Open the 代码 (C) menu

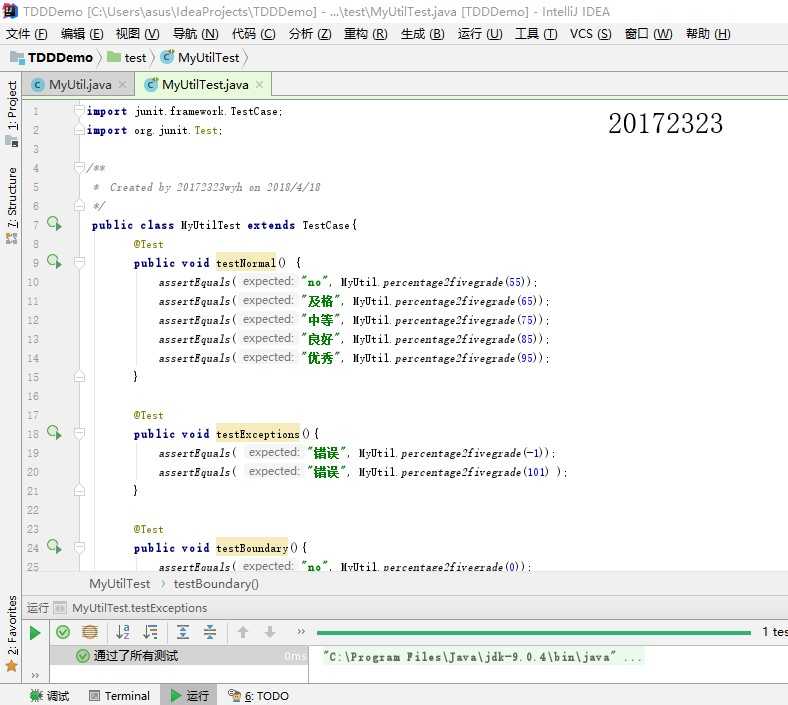(253, 34)
